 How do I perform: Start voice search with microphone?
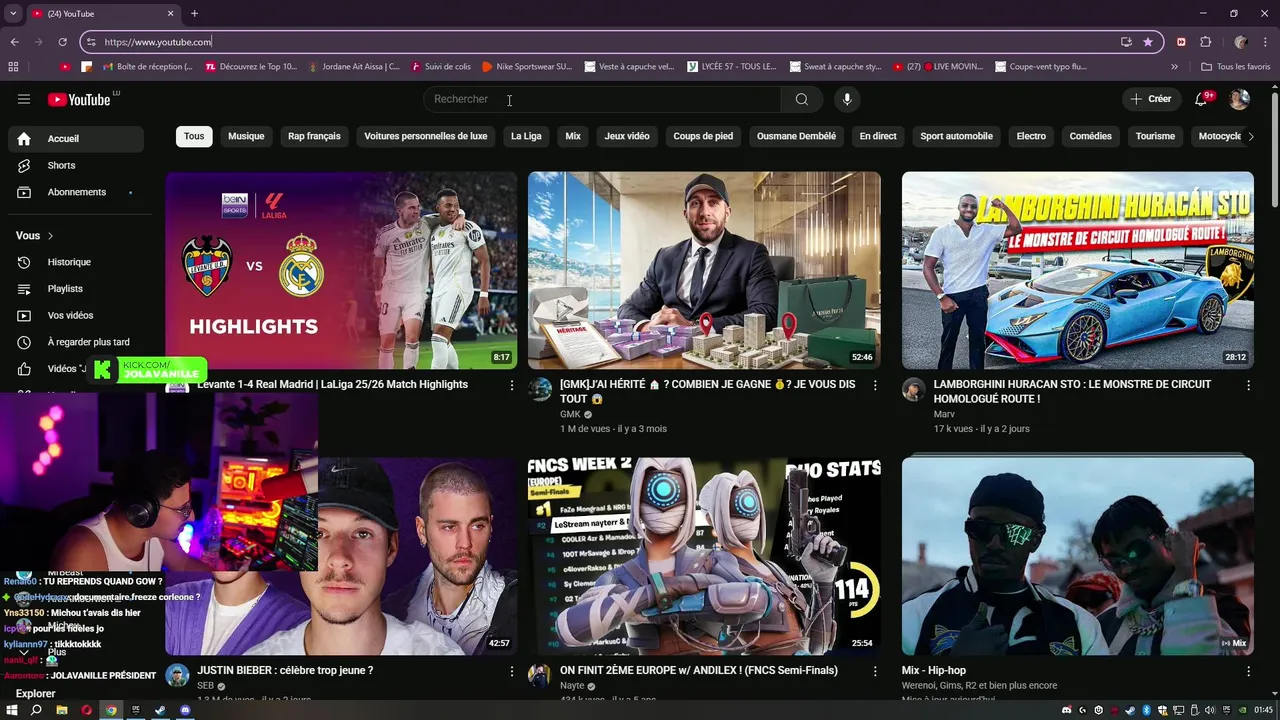pyautogui.click(x=847, y=99)
